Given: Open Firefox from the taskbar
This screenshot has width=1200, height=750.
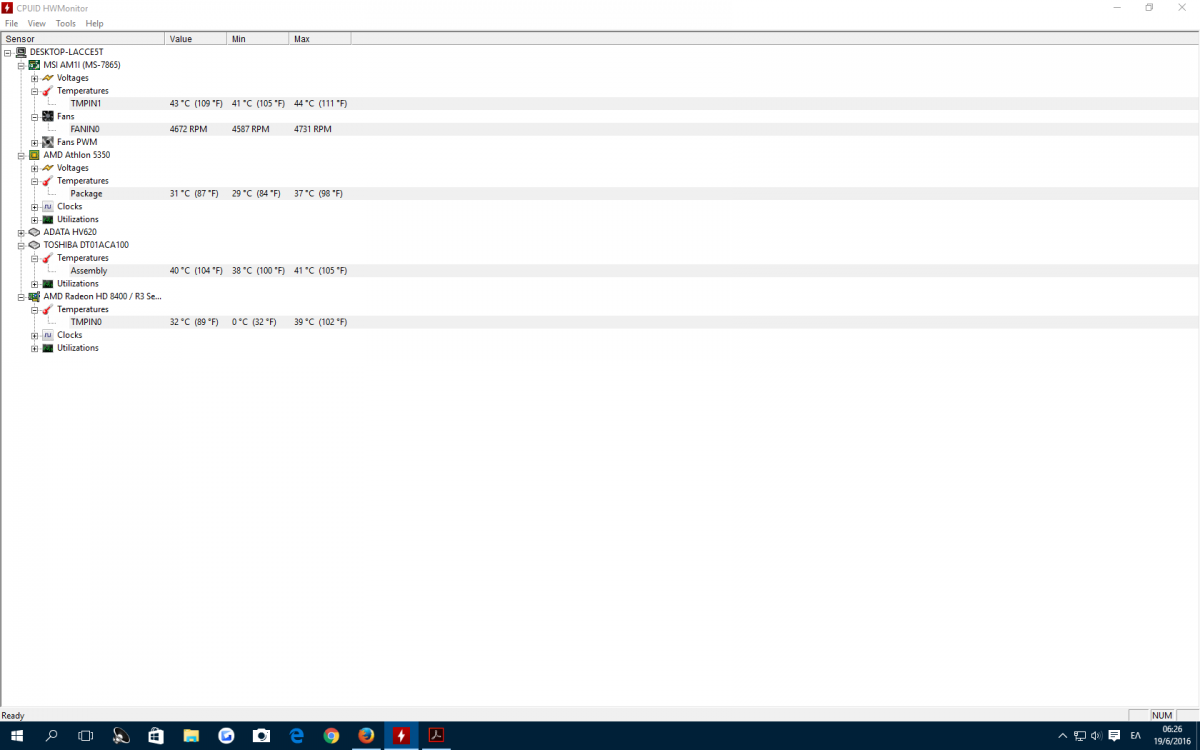Looking at the screenshot, I should pyautogui.click(x=366, y=736).
